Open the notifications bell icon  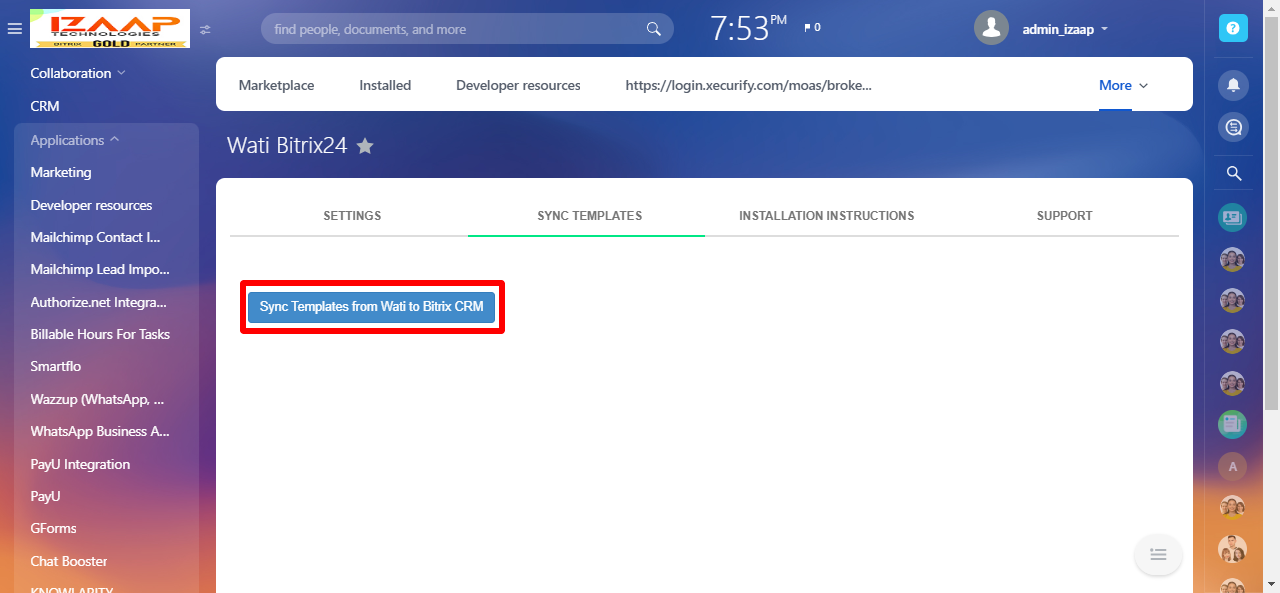pos(1233,86)
